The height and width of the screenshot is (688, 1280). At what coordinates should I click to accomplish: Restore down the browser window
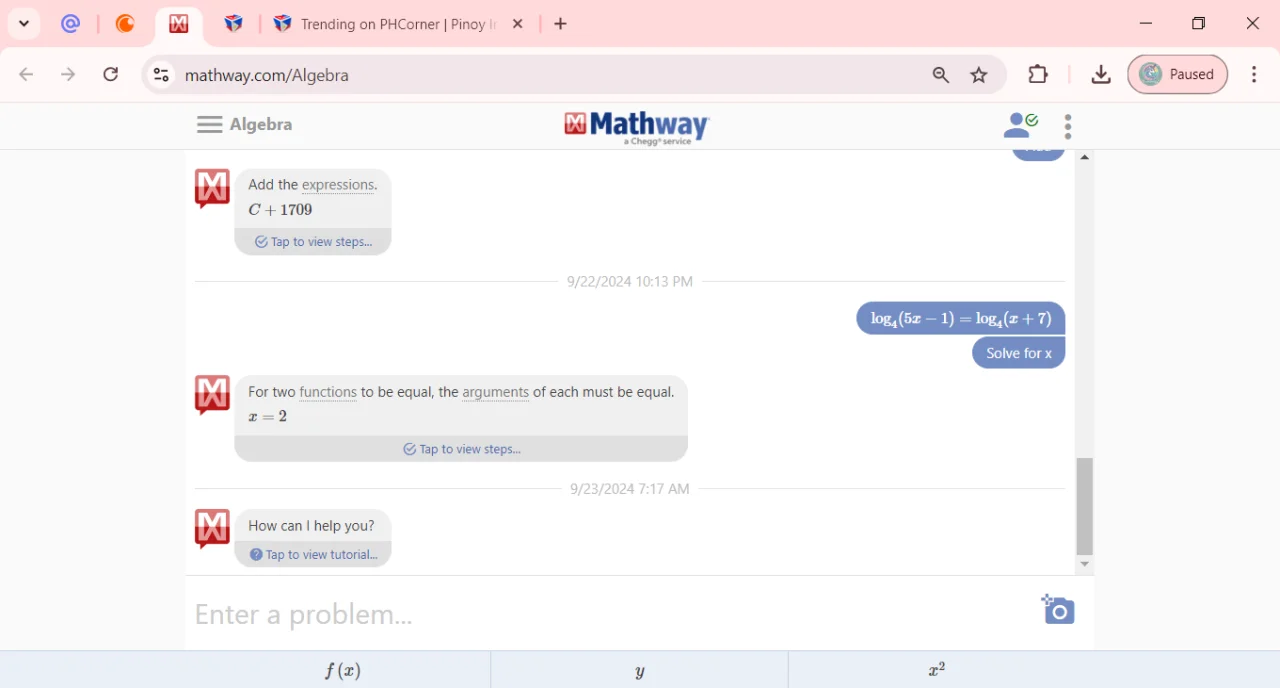1199,23
